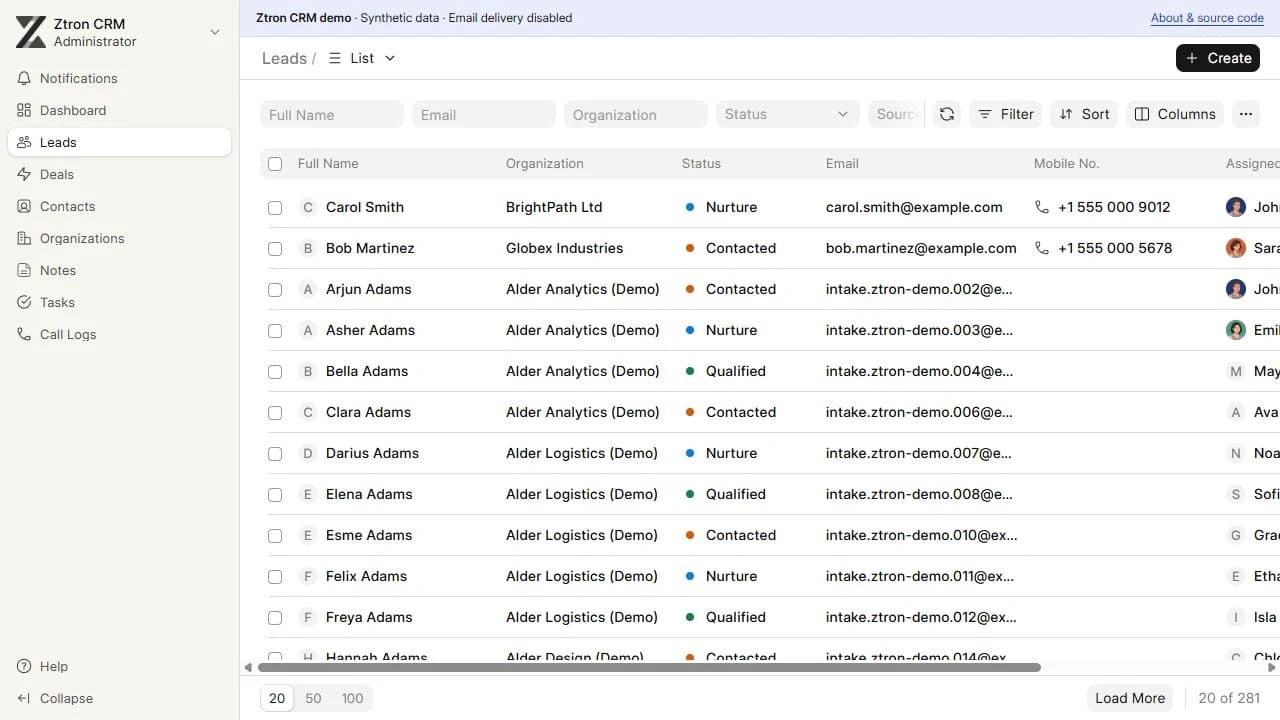Expand the List view switcher
The width and height of the screenshot is (1280, 720).
coord(362,58)
